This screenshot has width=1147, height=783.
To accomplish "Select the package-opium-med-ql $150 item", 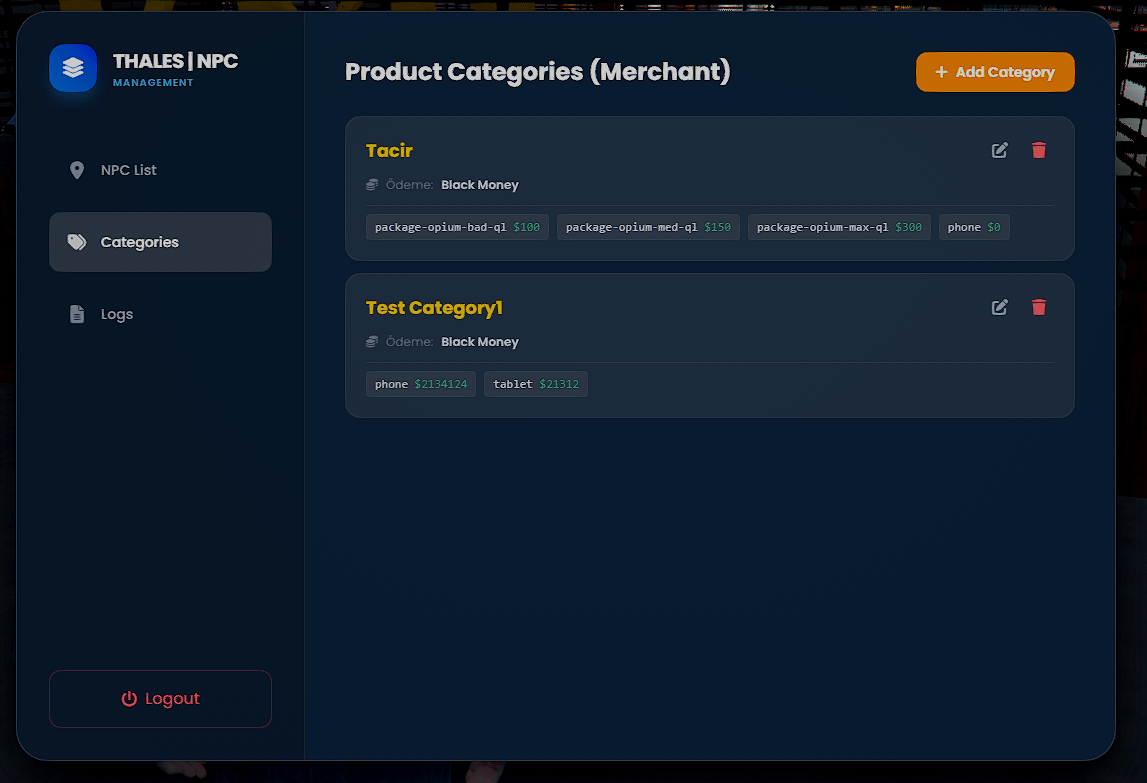I will click(648, 227).
